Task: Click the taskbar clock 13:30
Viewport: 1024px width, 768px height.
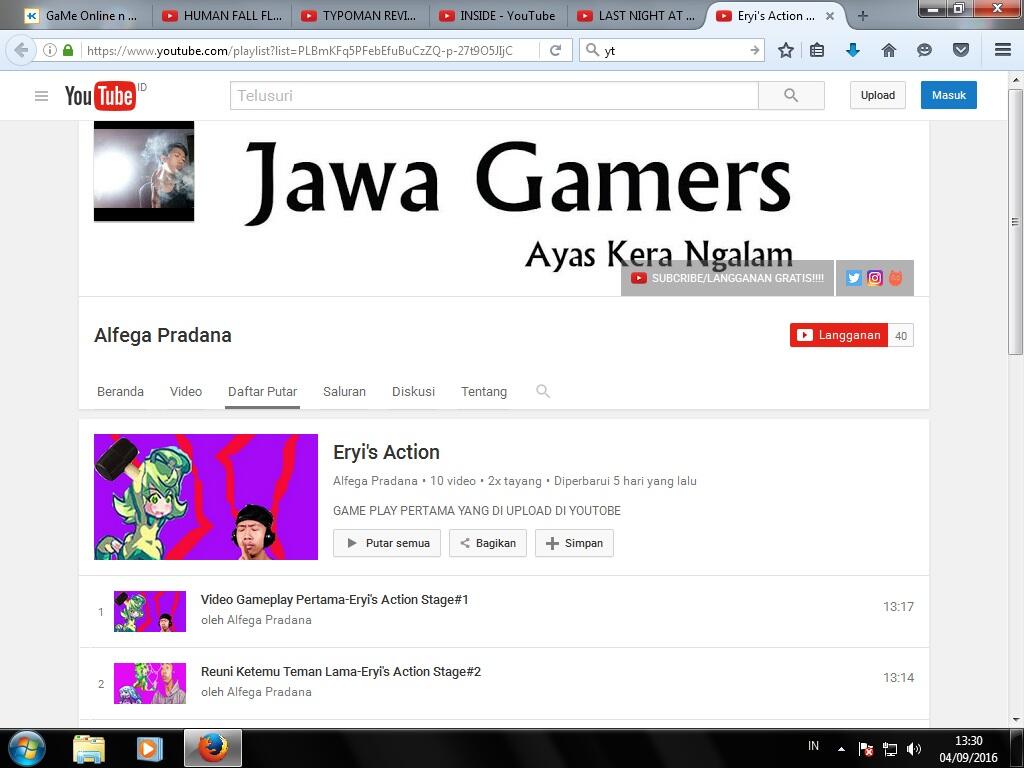Action: click(968, 741)
